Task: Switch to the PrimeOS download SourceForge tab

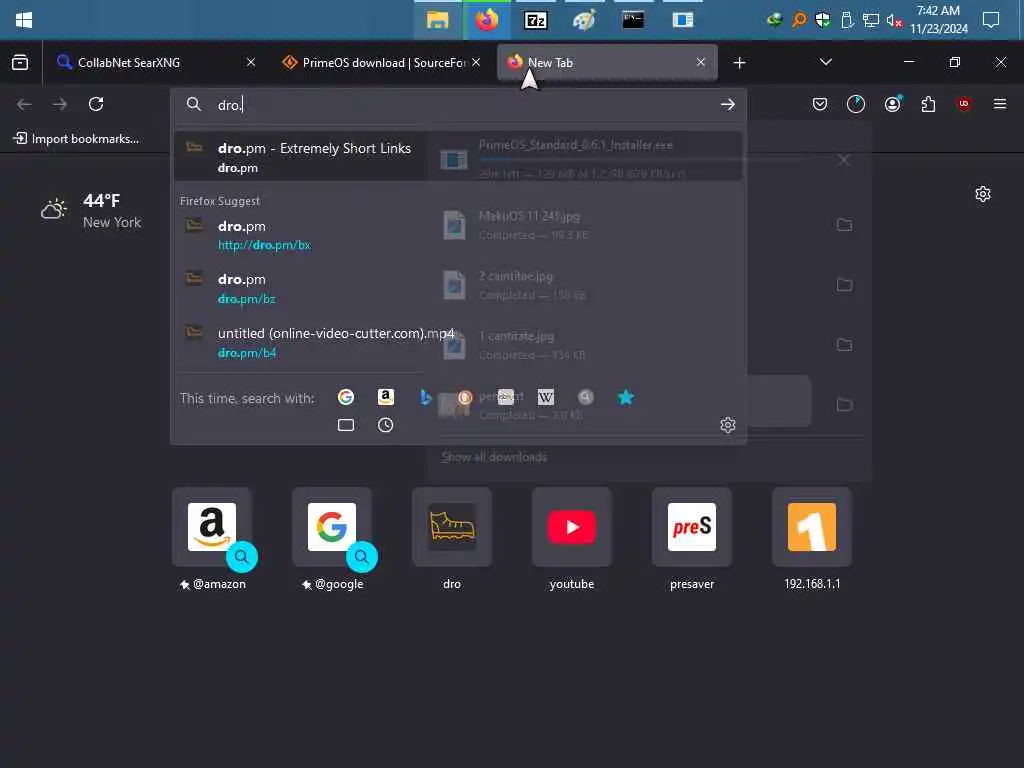Action: pos(381,63)
